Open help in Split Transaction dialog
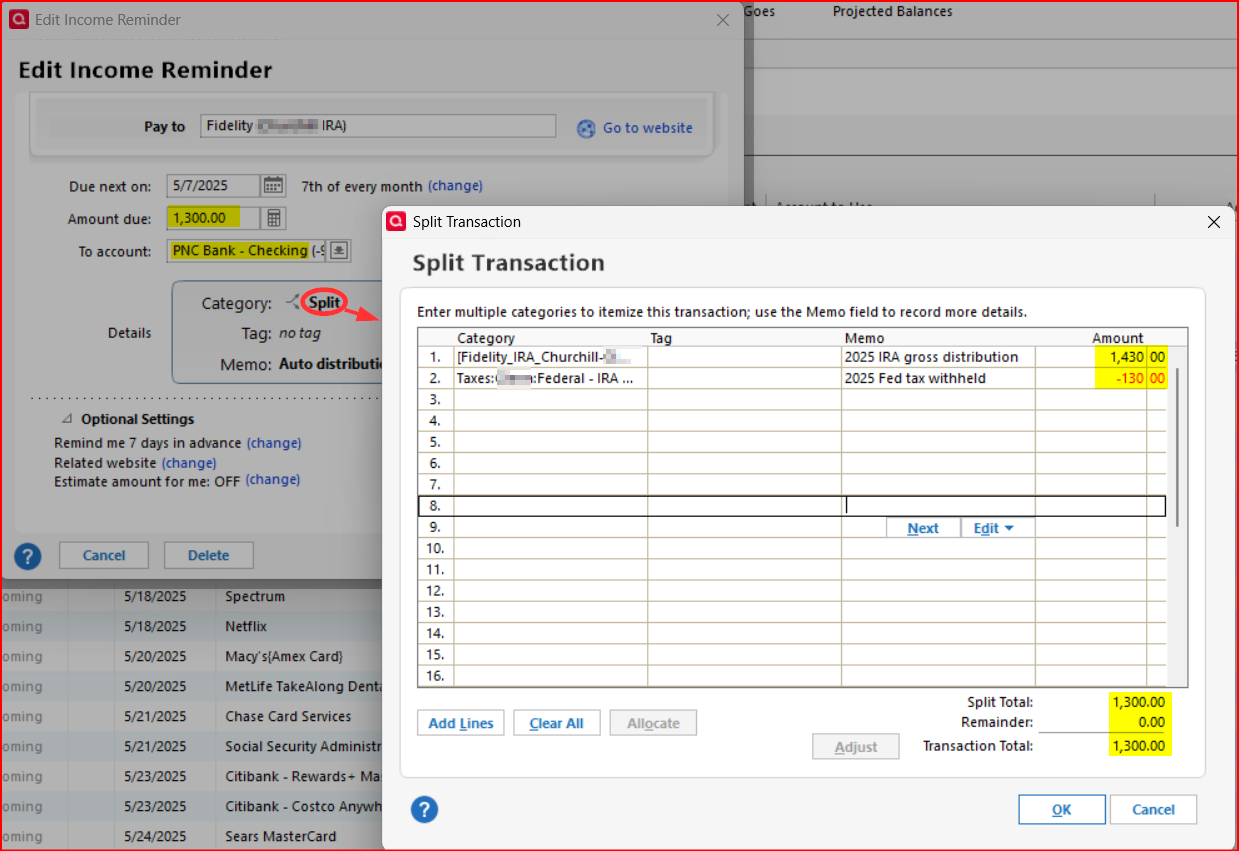Image resolution: width=1239 pixels, height=851 pixels. [x=424, y=809]
